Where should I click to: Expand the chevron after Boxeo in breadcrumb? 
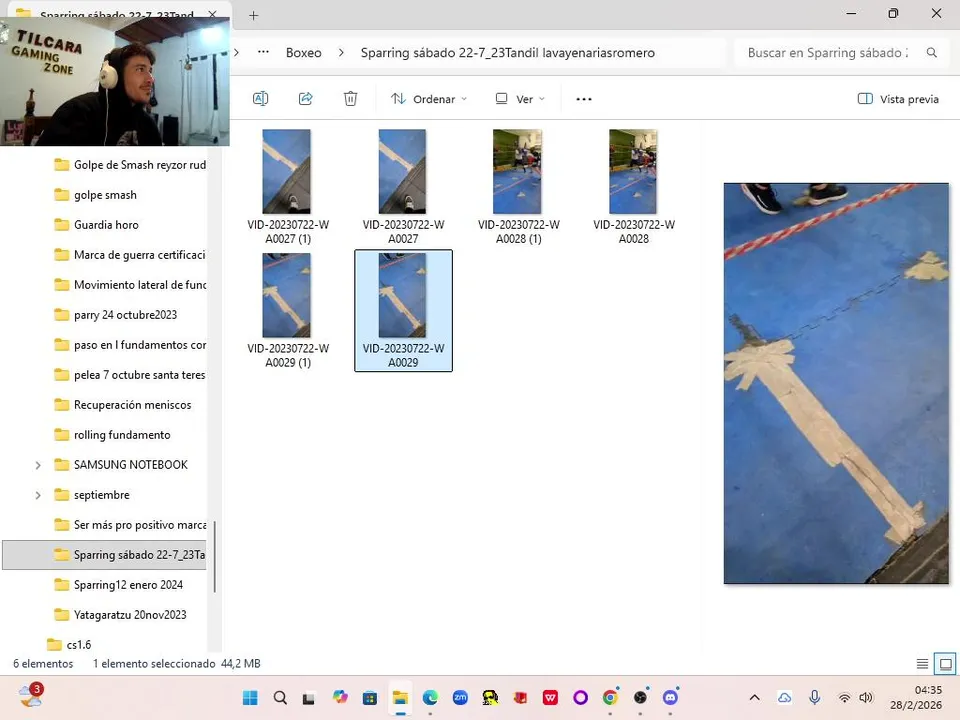pyautogui.click(x=341, y=53)
